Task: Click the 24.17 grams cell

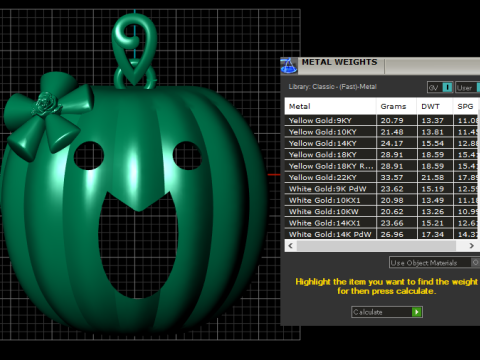Action: coord(397,143)
